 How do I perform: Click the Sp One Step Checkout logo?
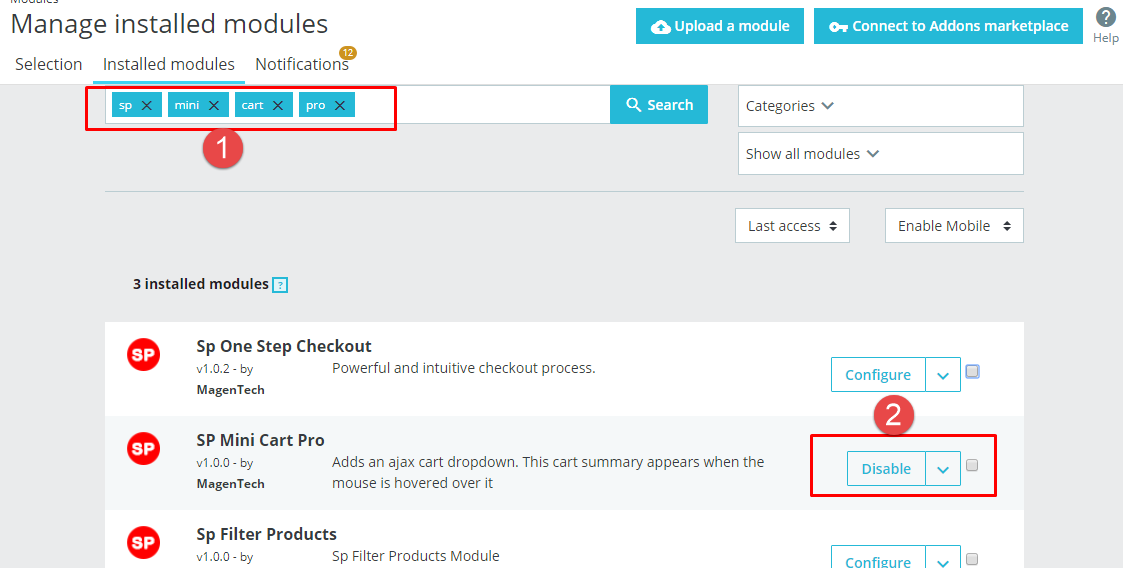coord(143,355)
